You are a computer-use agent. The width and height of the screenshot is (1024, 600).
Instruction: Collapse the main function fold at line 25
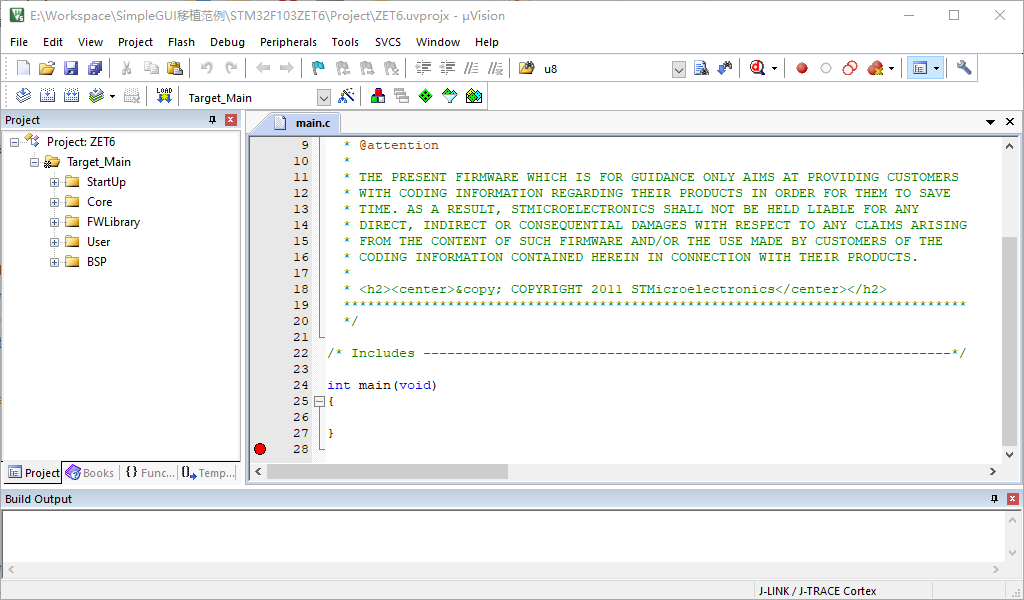pos(319,402)
